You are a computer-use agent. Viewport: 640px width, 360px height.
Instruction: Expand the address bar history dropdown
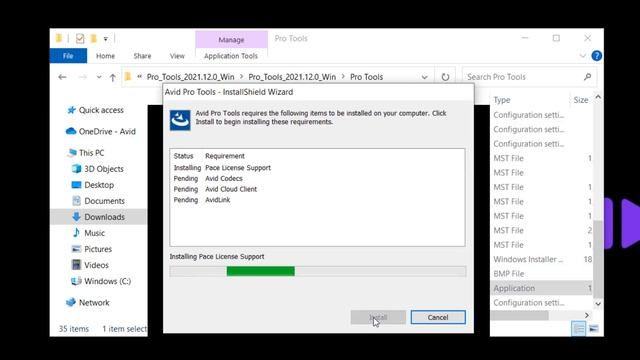click(424, 77)
